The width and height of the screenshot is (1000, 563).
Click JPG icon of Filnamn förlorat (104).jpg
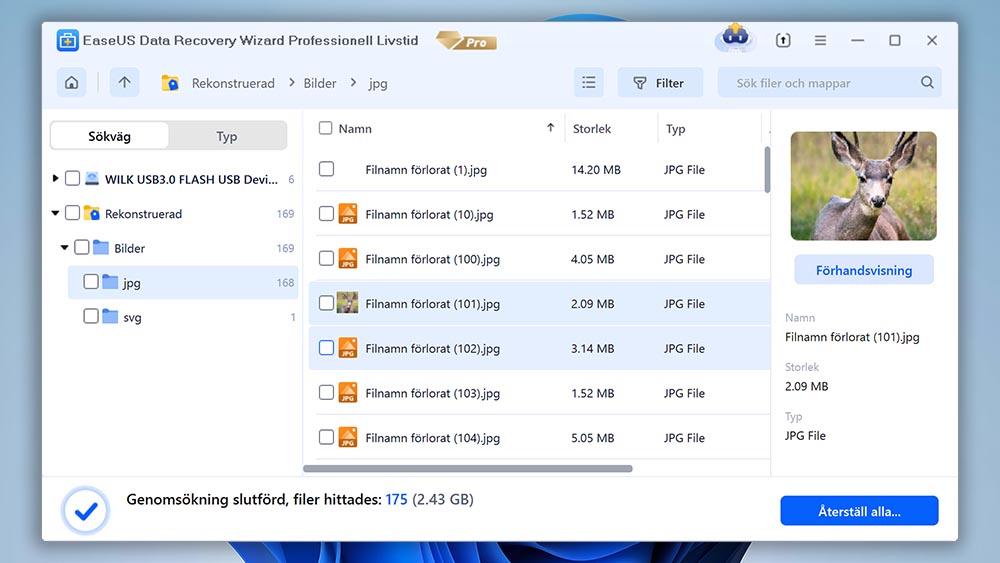348,437
